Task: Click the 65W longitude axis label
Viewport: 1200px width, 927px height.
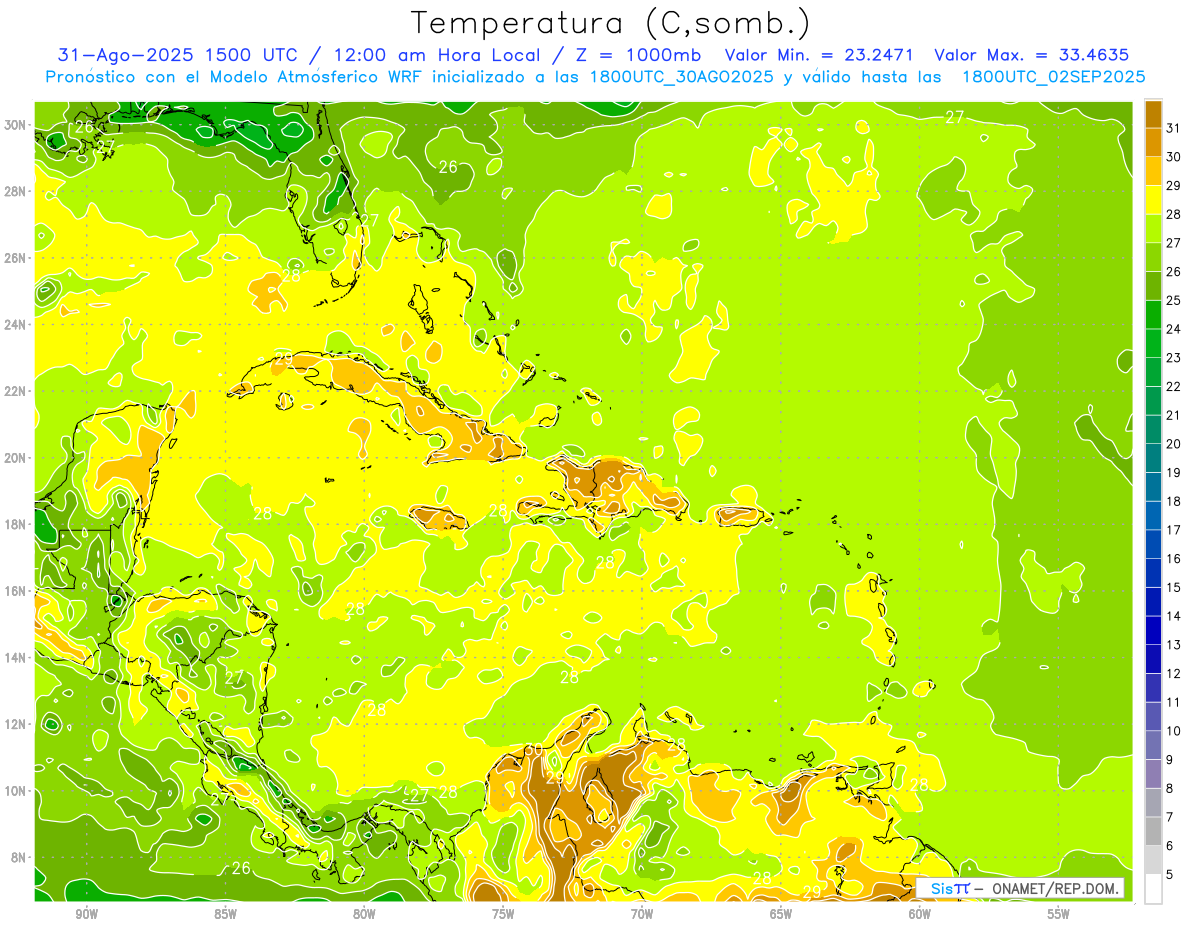Action: (x=781, y=914)
